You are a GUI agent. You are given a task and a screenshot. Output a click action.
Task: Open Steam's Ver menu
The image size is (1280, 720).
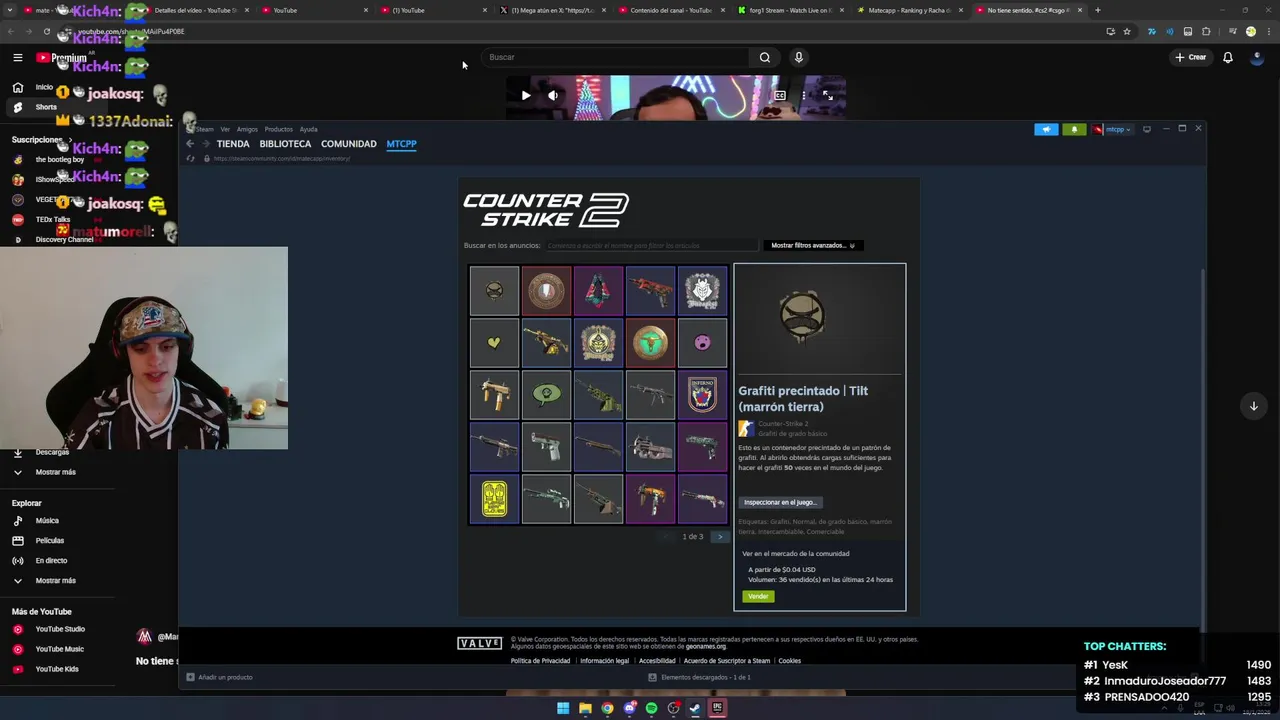point(225,129)
